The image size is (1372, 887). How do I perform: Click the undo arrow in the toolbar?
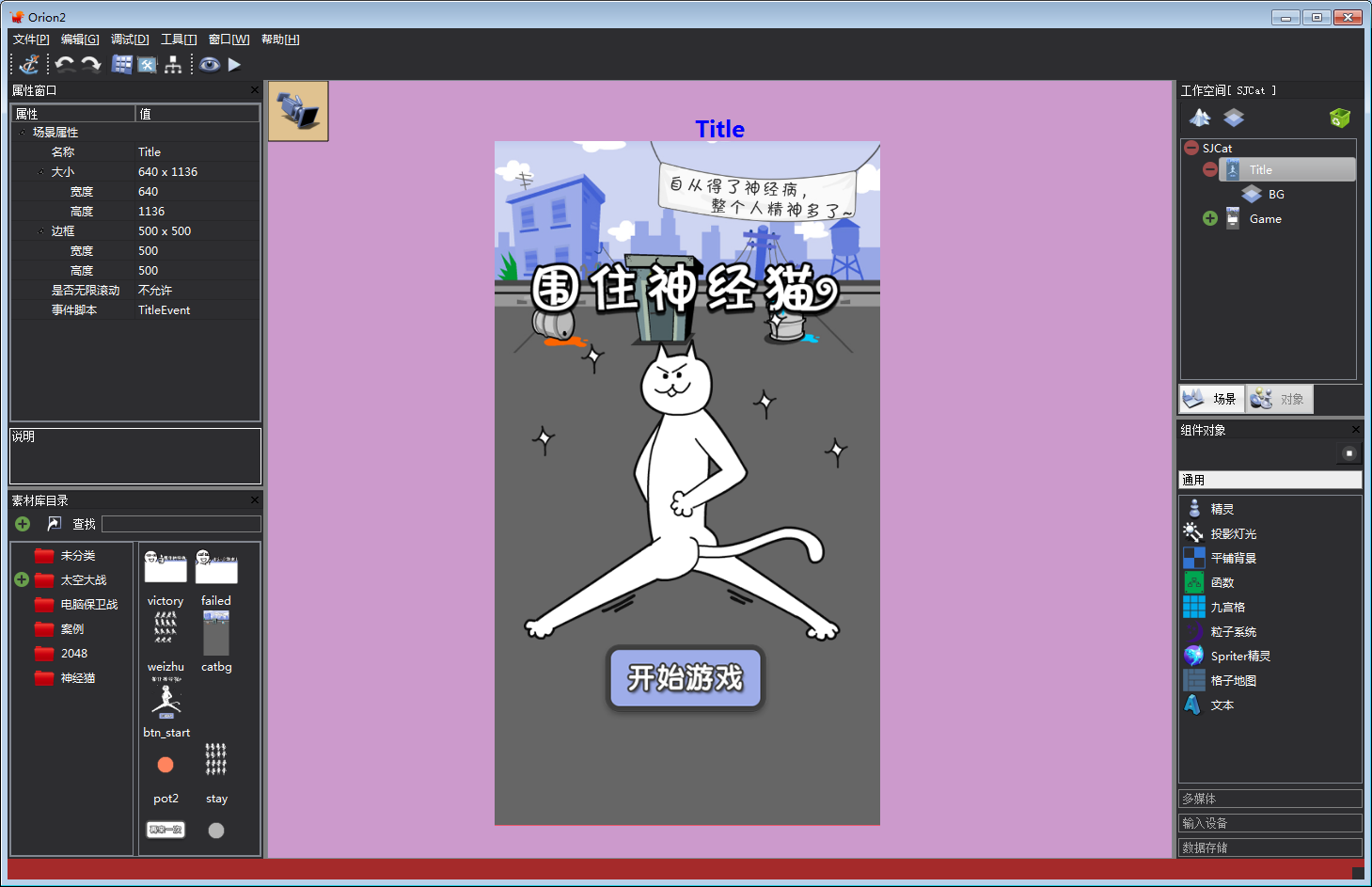[x=65, y=64]
